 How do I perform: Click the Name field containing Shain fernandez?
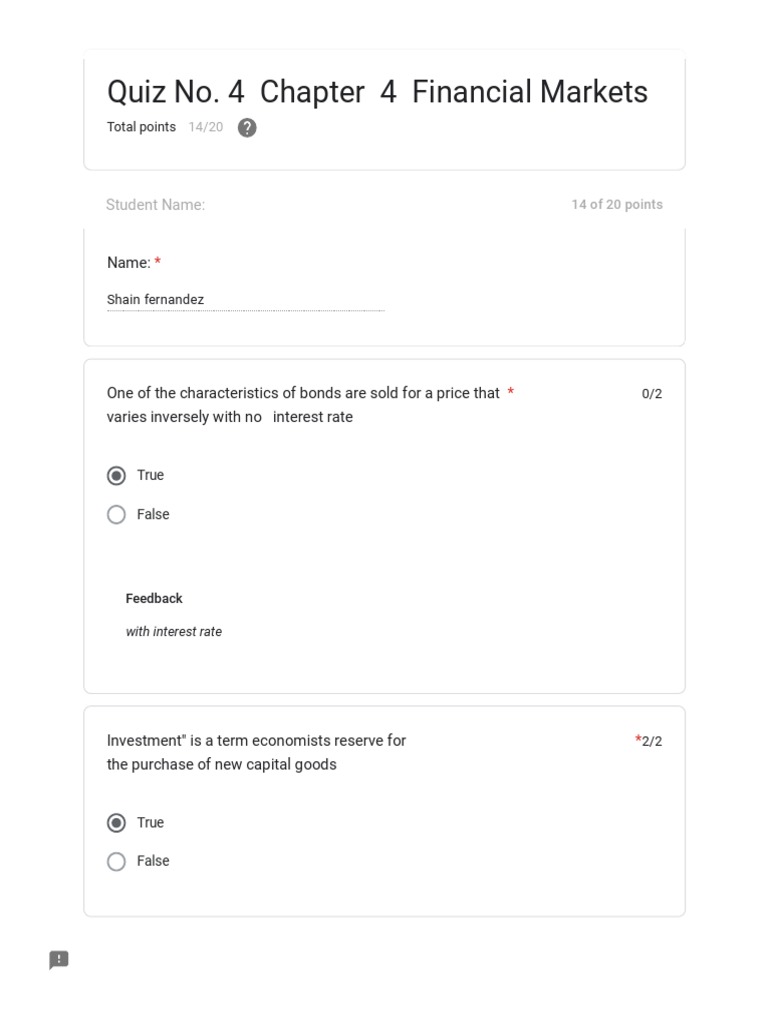click(x=245, y=299)
